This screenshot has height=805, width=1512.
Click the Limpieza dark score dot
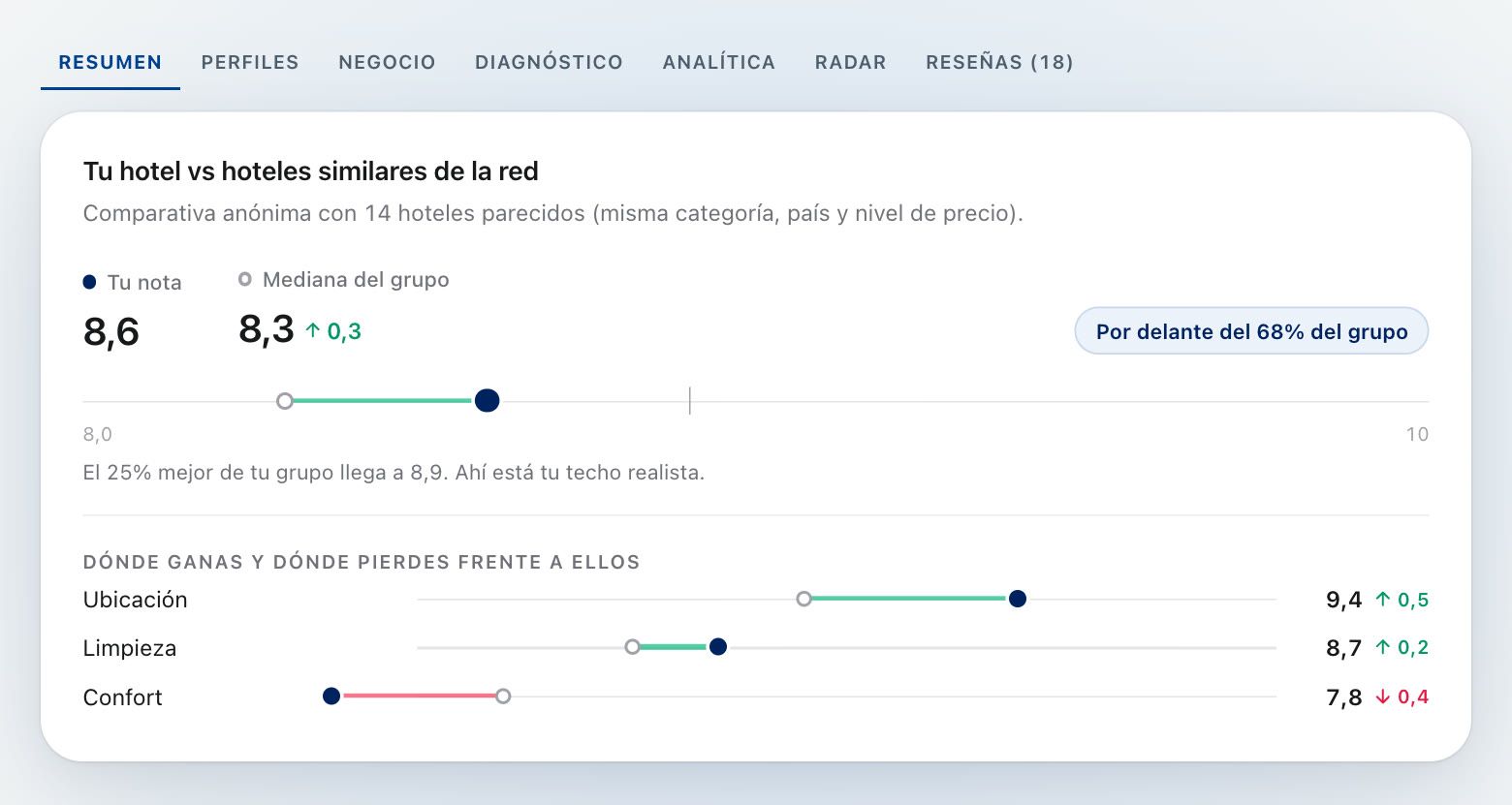(x=718, y=647)
